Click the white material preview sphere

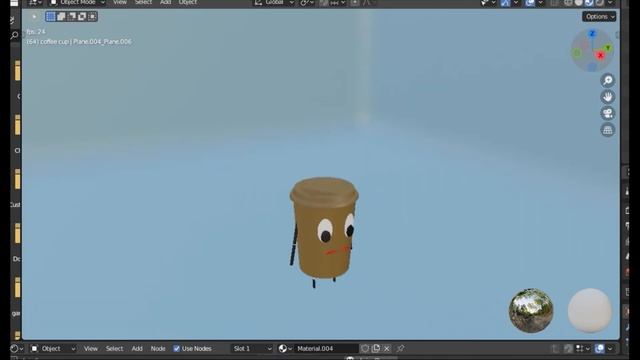click(590, 311)
